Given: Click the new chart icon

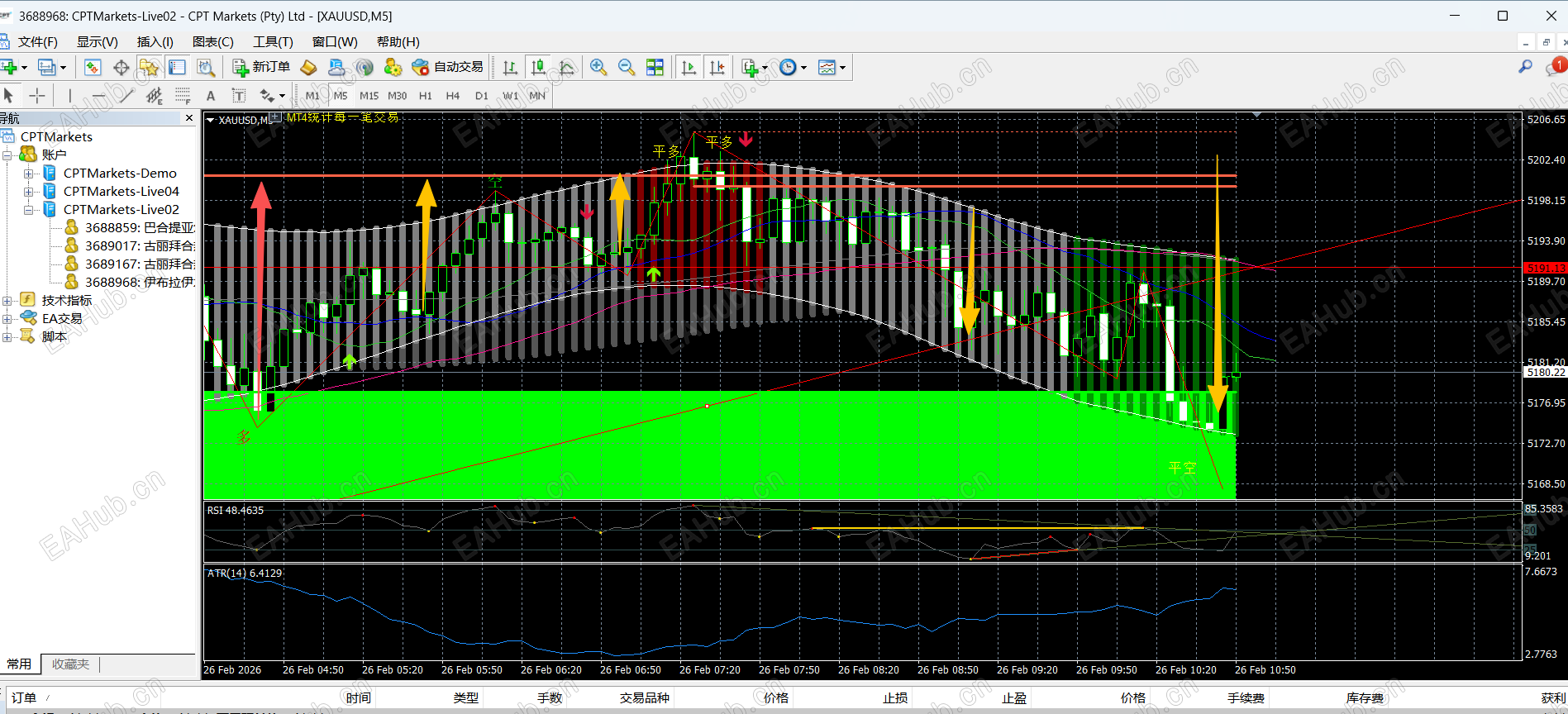Looking at the screenshot, I should point(9,67).
